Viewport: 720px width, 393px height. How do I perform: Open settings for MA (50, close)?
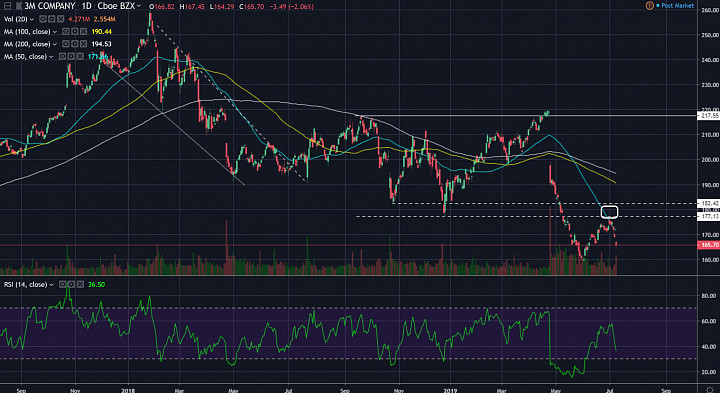coord(70,56)
